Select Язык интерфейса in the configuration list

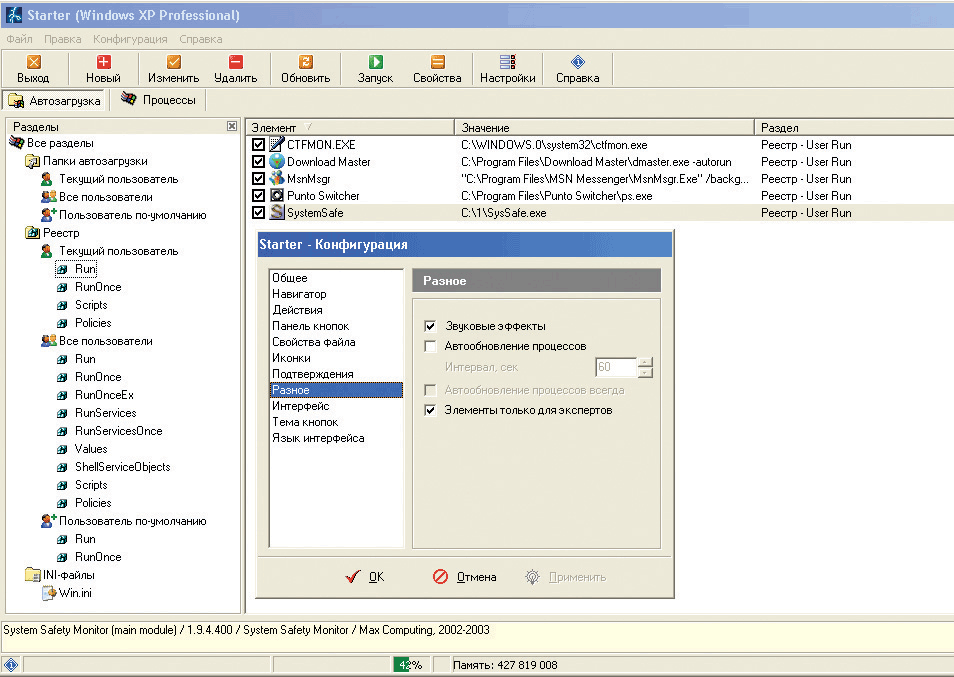coord(336,438)
